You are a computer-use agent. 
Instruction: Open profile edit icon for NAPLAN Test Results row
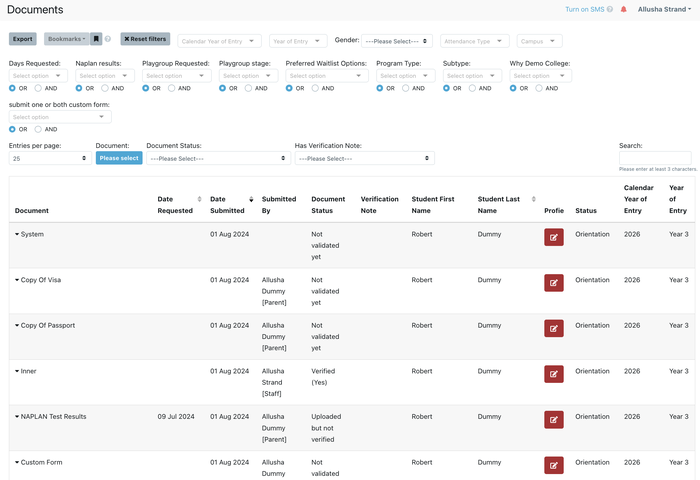coord(553,419)
